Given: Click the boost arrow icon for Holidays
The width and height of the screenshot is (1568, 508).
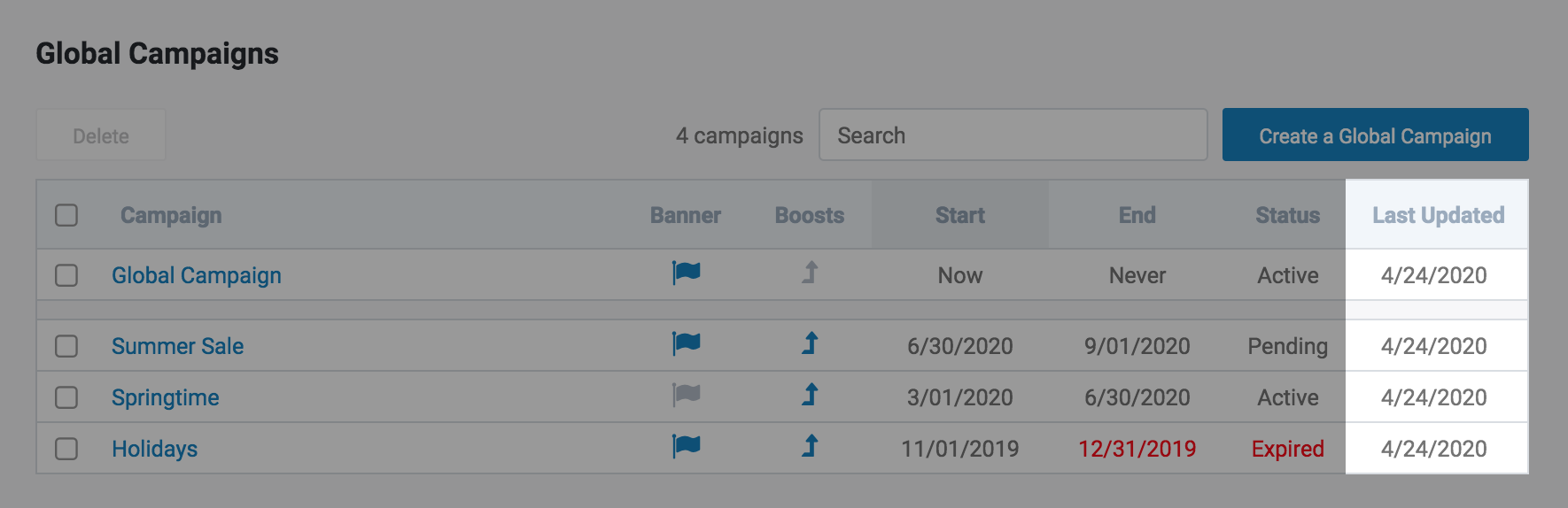Looking at the screenshot, I should pyautogui.click(x=810, y=446).
